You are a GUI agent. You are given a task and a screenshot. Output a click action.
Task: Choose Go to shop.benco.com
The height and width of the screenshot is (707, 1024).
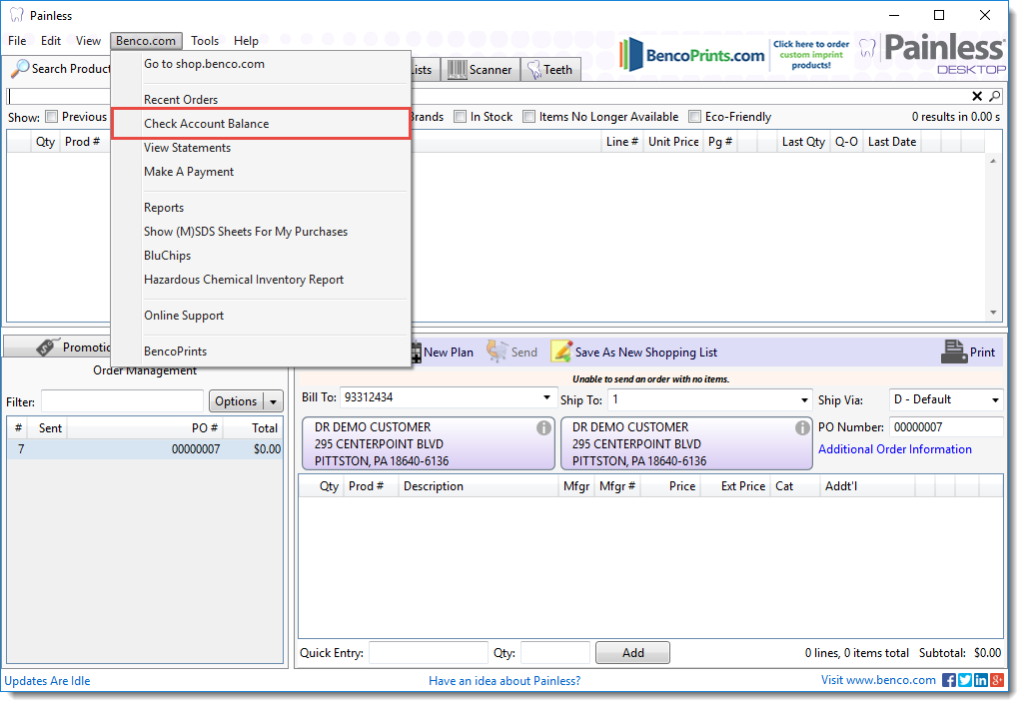[261, 64]
